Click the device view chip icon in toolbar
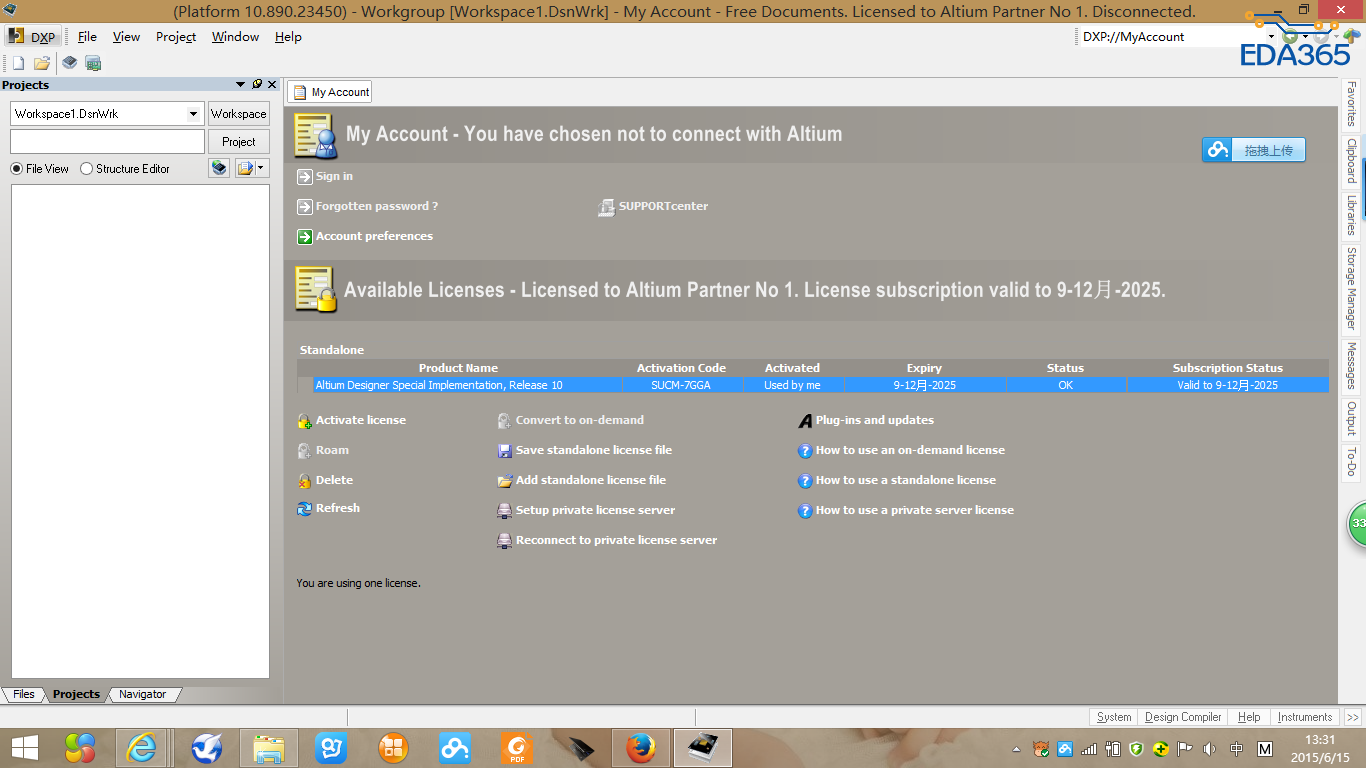Screen dimensions: 1366x768 70,63
